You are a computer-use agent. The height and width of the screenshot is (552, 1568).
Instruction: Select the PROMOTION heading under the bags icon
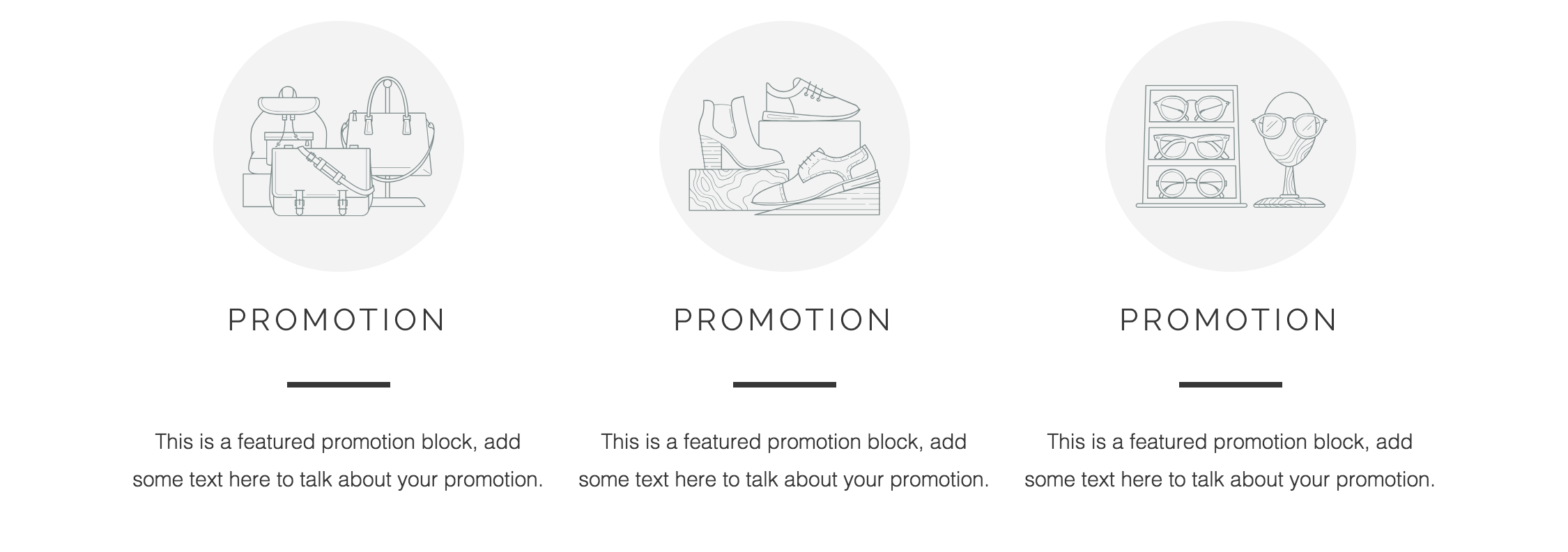tap(337, 320)
